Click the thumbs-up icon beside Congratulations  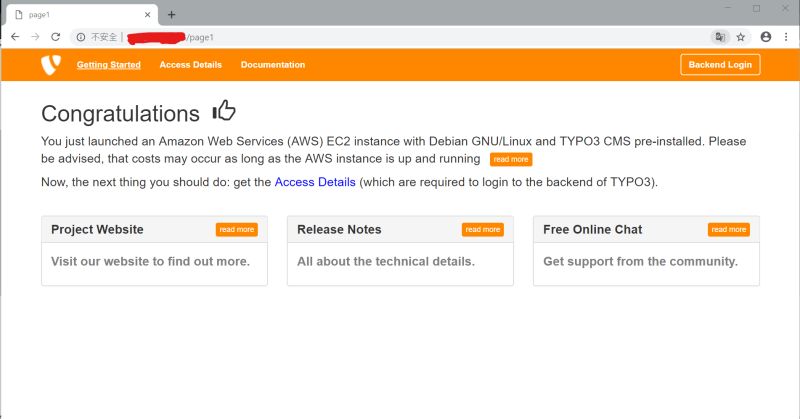[224, 110]
